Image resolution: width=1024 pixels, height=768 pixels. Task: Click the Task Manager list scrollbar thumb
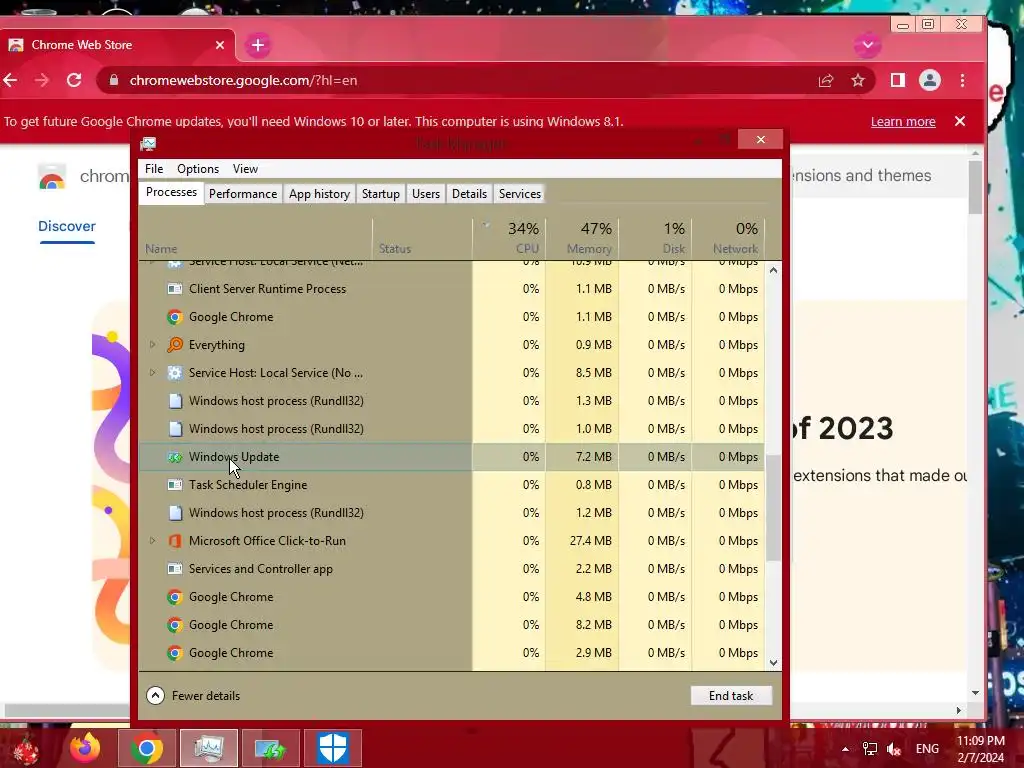click(x=773, y=508)
